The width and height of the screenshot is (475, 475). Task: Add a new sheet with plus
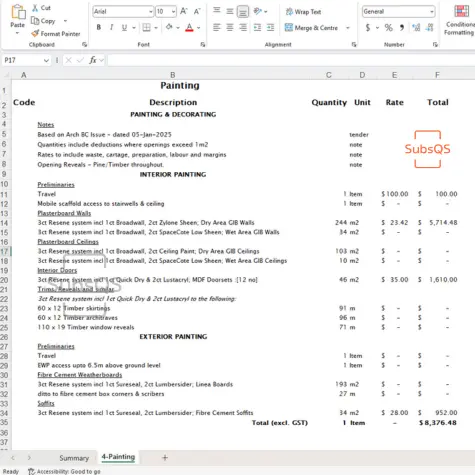click(165, 458)
